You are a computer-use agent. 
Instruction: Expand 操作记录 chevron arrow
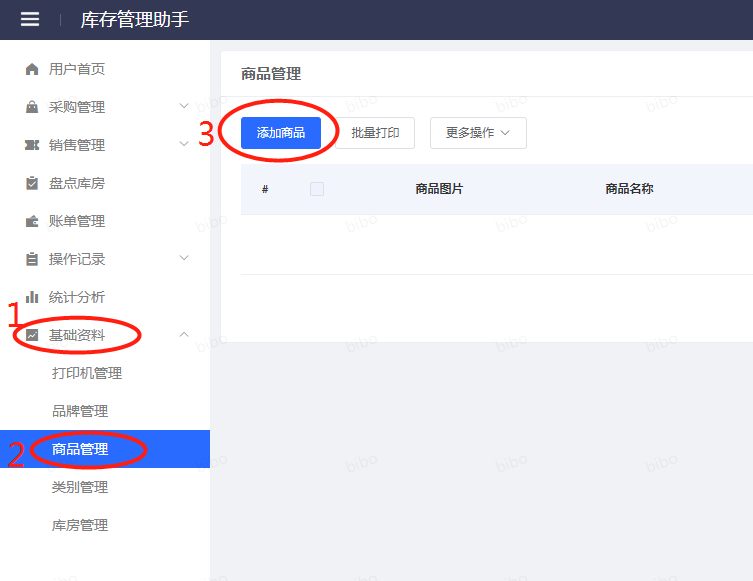point(184,258)
